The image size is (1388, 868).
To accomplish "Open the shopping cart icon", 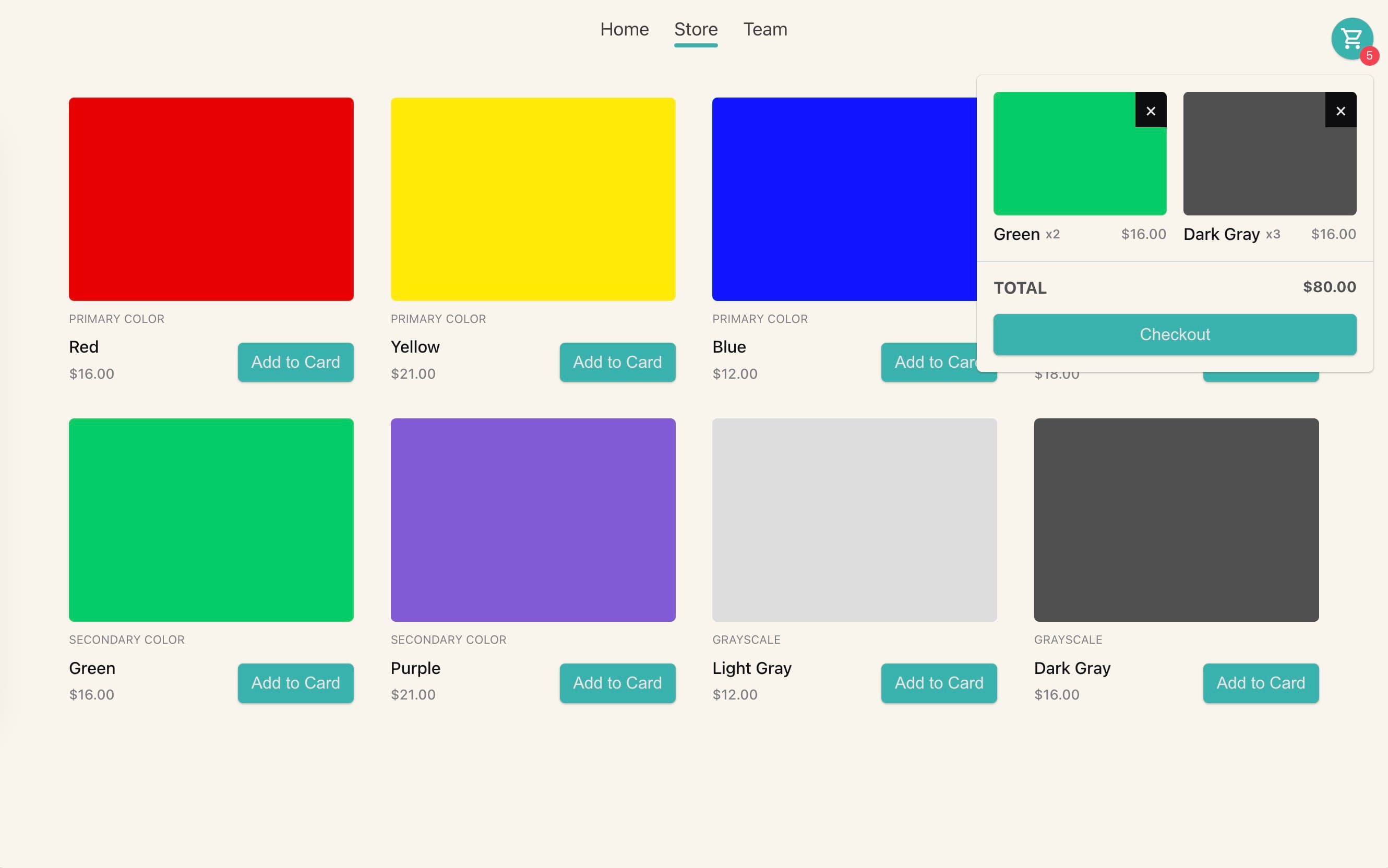I will (1352, 39).
